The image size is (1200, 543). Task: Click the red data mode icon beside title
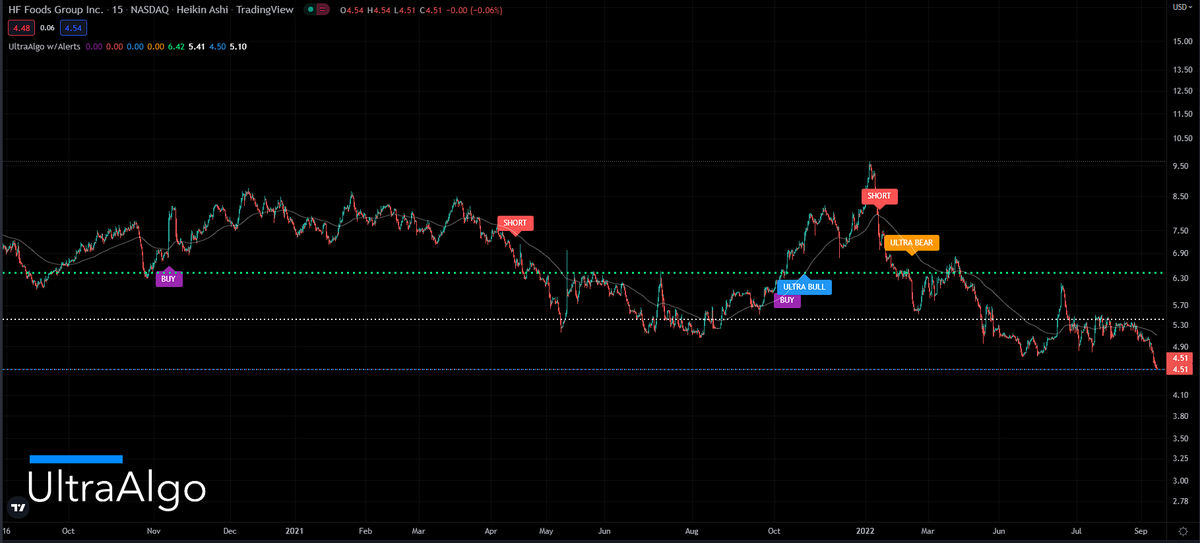point(323,10)
